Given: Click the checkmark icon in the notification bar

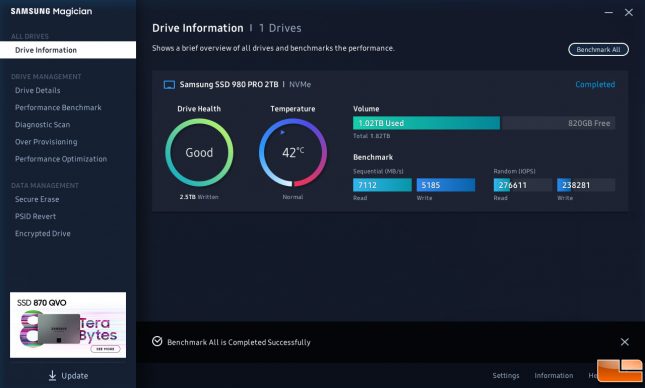Looking at the screenshot, I should [157, 342].
